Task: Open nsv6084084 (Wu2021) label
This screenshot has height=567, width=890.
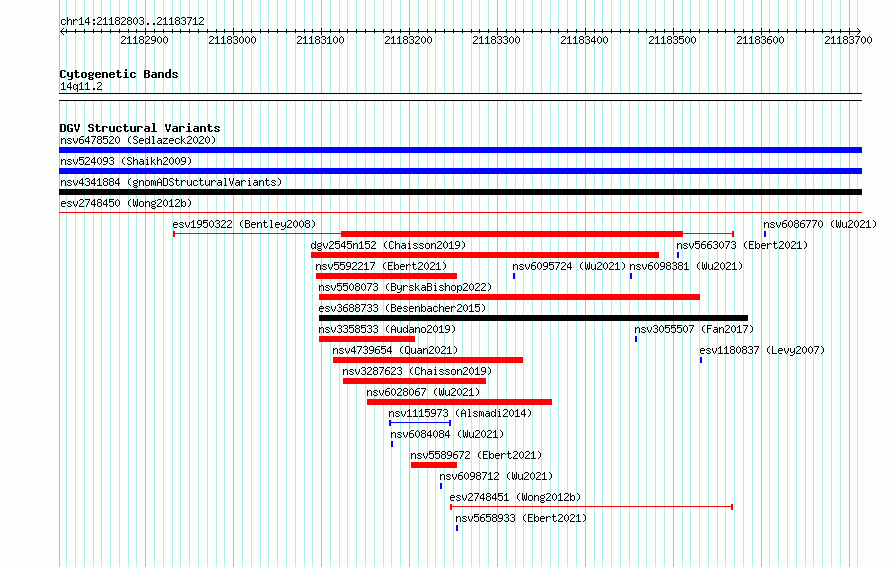Action: click(447, 434)
